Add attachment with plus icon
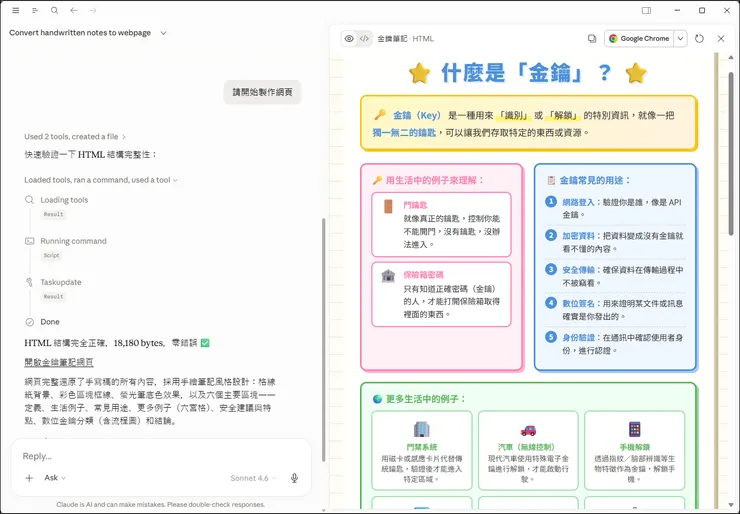 (x=29, y=478)
